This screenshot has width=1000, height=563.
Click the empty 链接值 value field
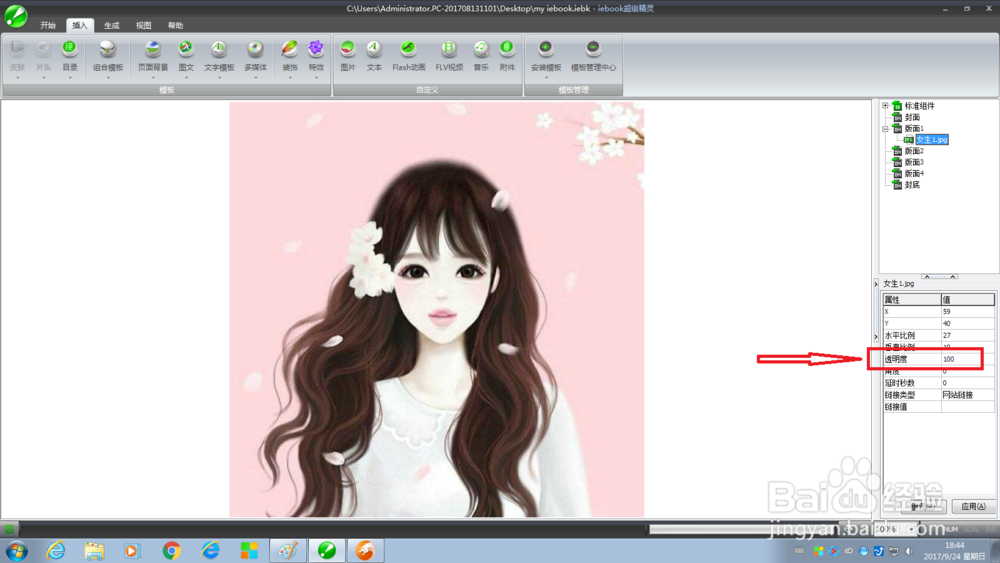click(x=967, y=407)
